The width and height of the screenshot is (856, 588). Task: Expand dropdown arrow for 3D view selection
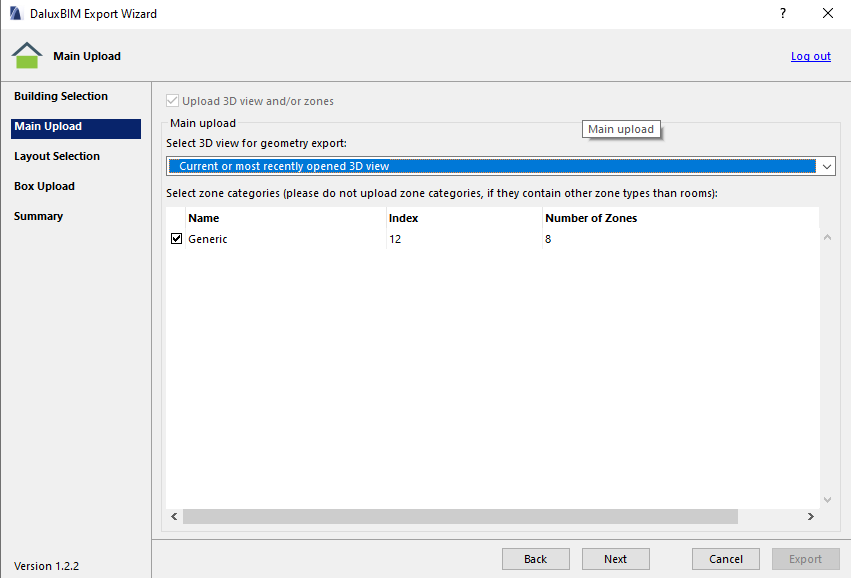coord(826,167)
